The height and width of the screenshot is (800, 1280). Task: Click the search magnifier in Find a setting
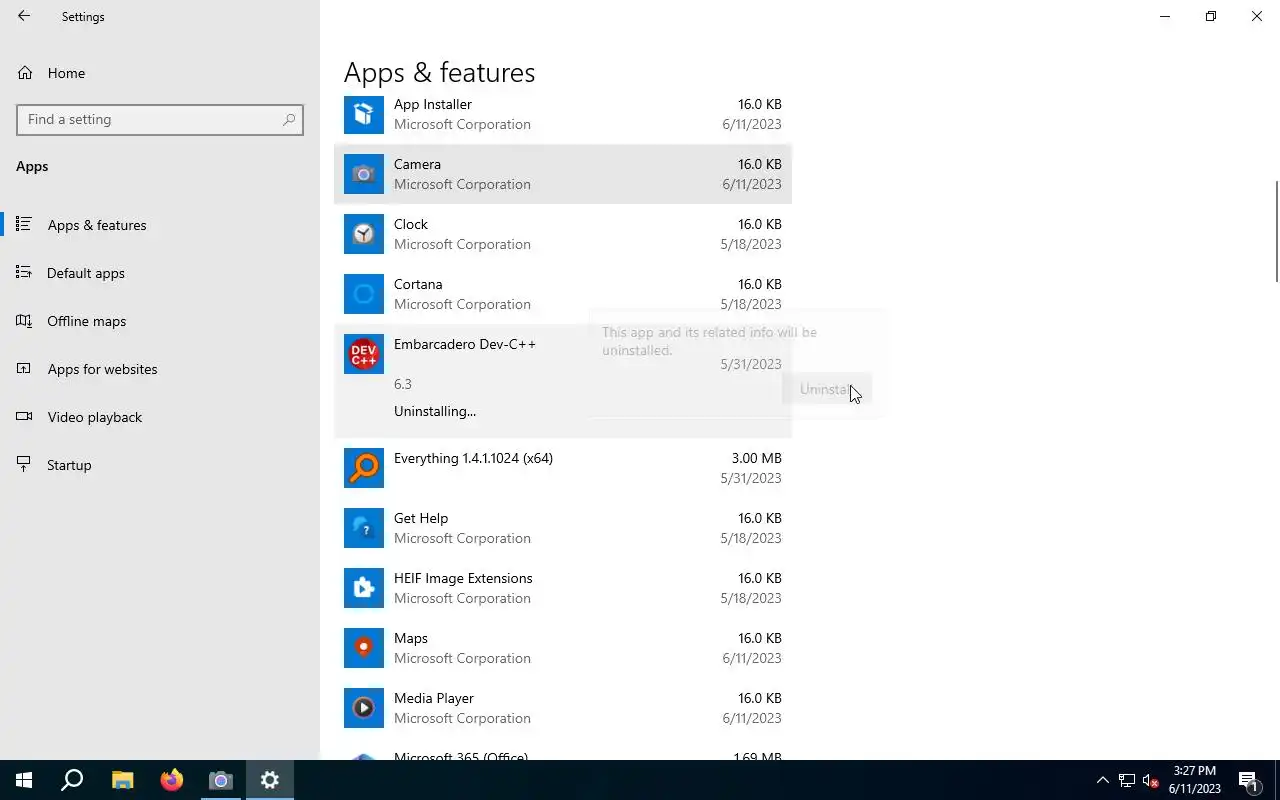(x=289, y=119)
